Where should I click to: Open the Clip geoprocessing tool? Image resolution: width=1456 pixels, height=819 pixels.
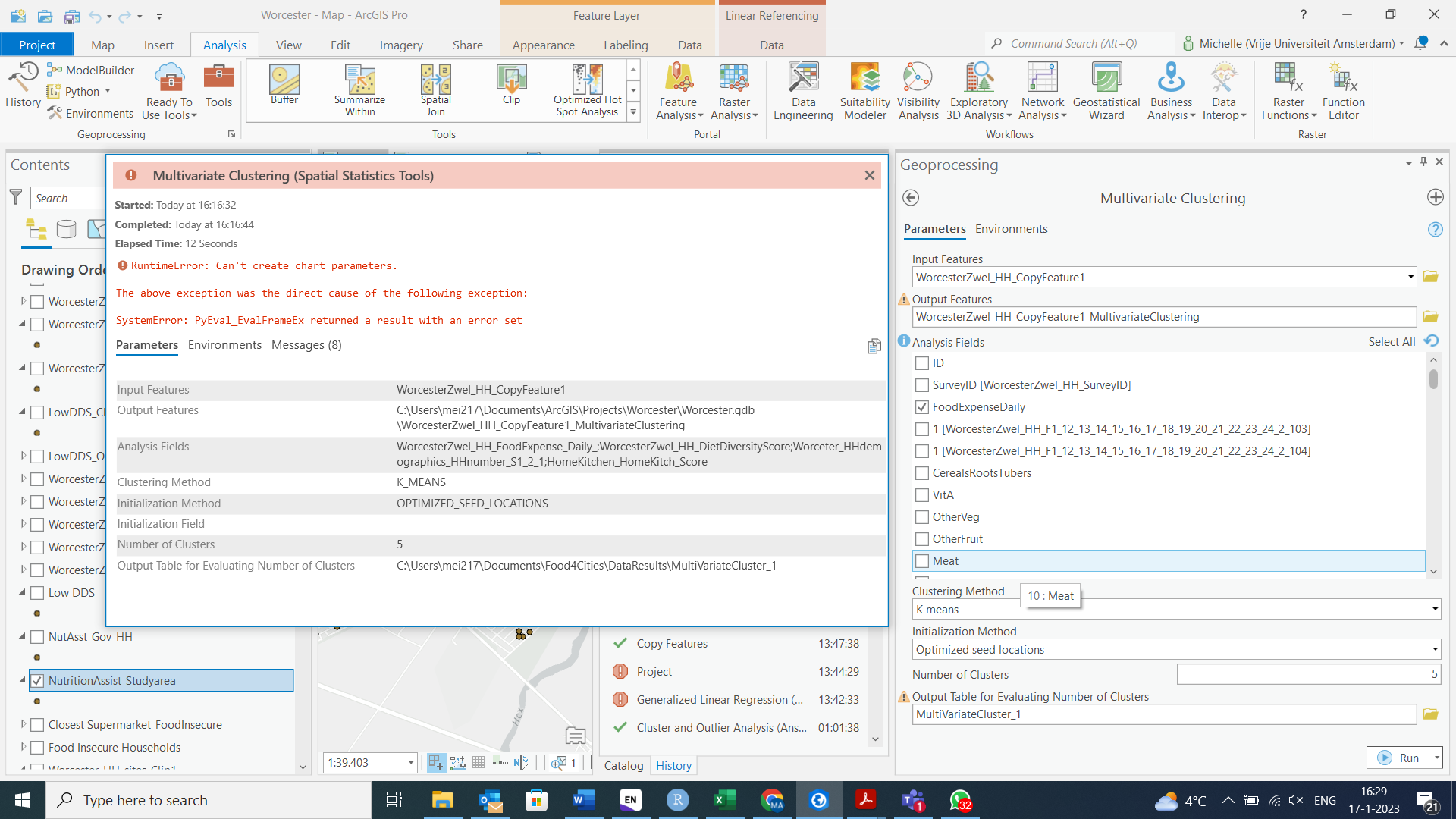511,85
